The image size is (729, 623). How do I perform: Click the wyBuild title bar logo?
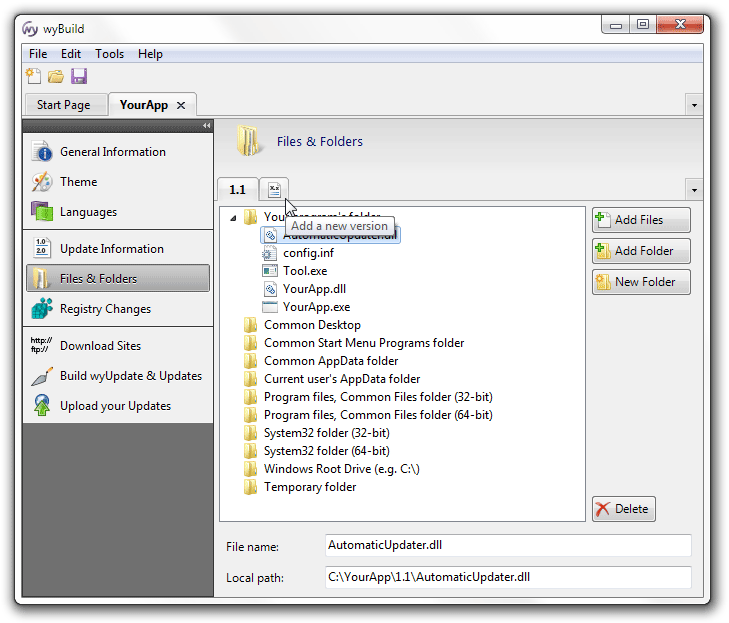30,29
